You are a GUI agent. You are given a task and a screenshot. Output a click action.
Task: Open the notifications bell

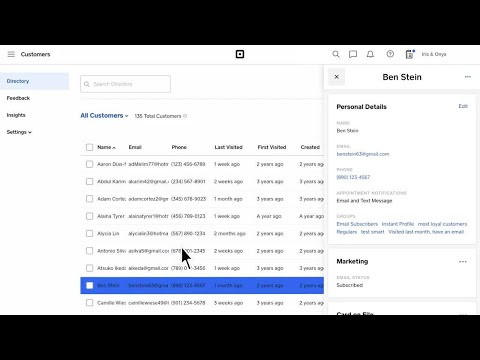[370, 54]
